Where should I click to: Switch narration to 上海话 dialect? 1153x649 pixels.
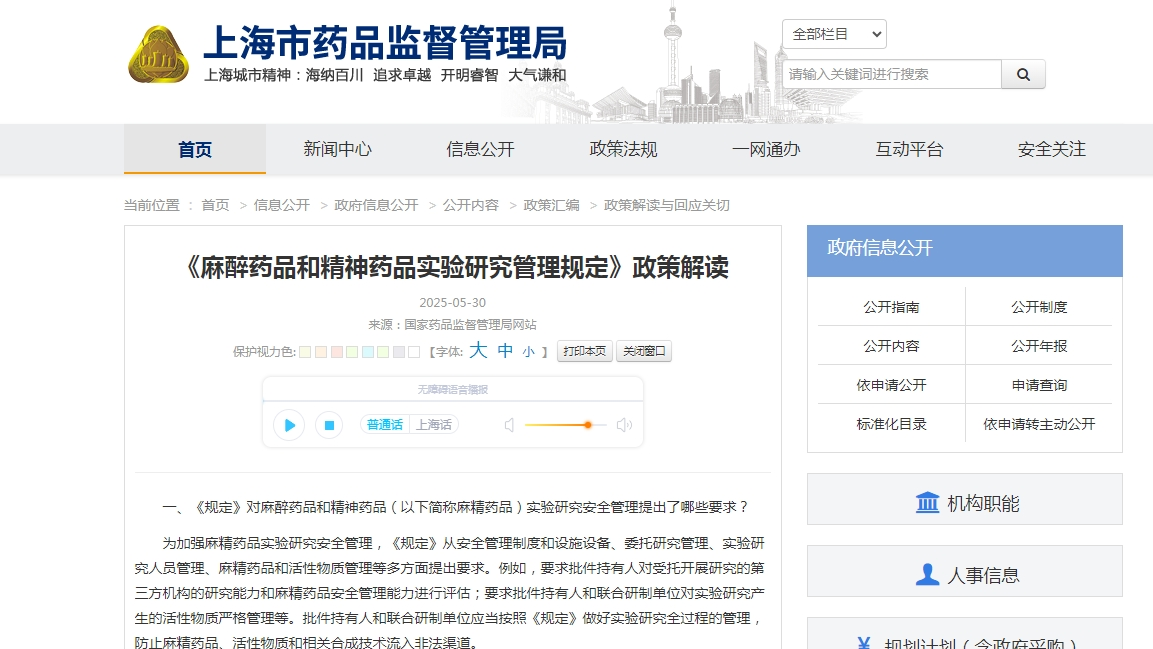(x=434, y=425)
